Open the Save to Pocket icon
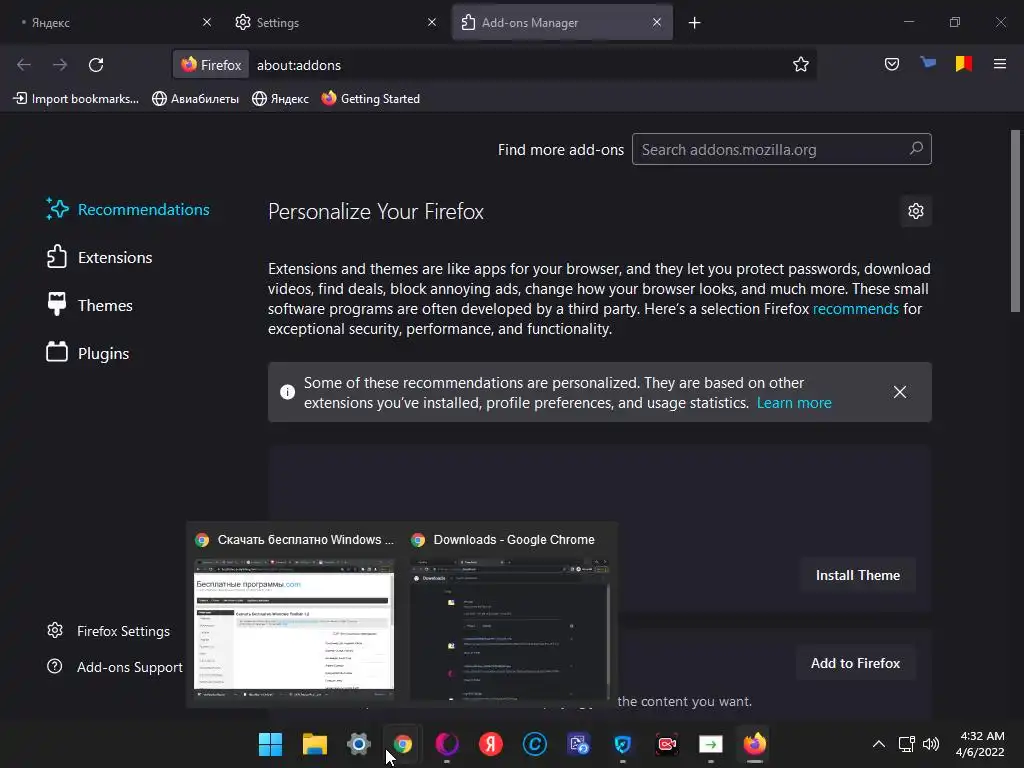 891,64
